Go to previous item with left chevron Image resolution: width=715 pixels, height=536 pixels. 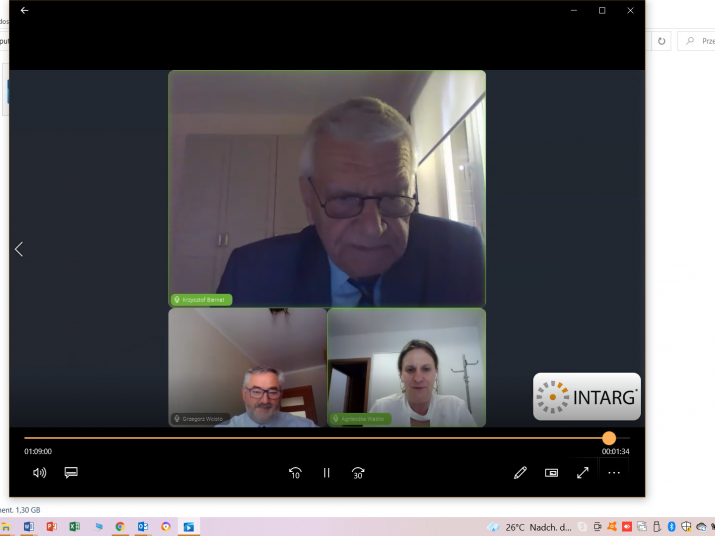[18, 249]
